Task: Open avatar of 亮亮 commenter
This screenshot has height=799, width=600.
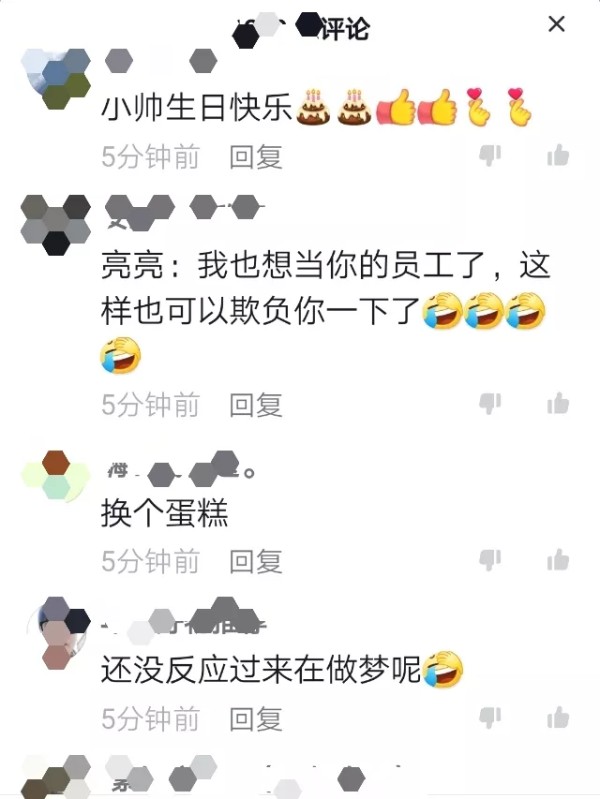Action: coord(56,225)
